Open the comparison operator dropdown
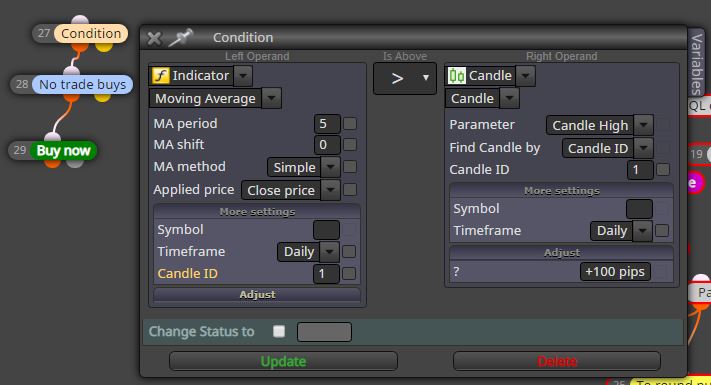The width and height of the screenshot is (711, 385). (x=404, y=78)
